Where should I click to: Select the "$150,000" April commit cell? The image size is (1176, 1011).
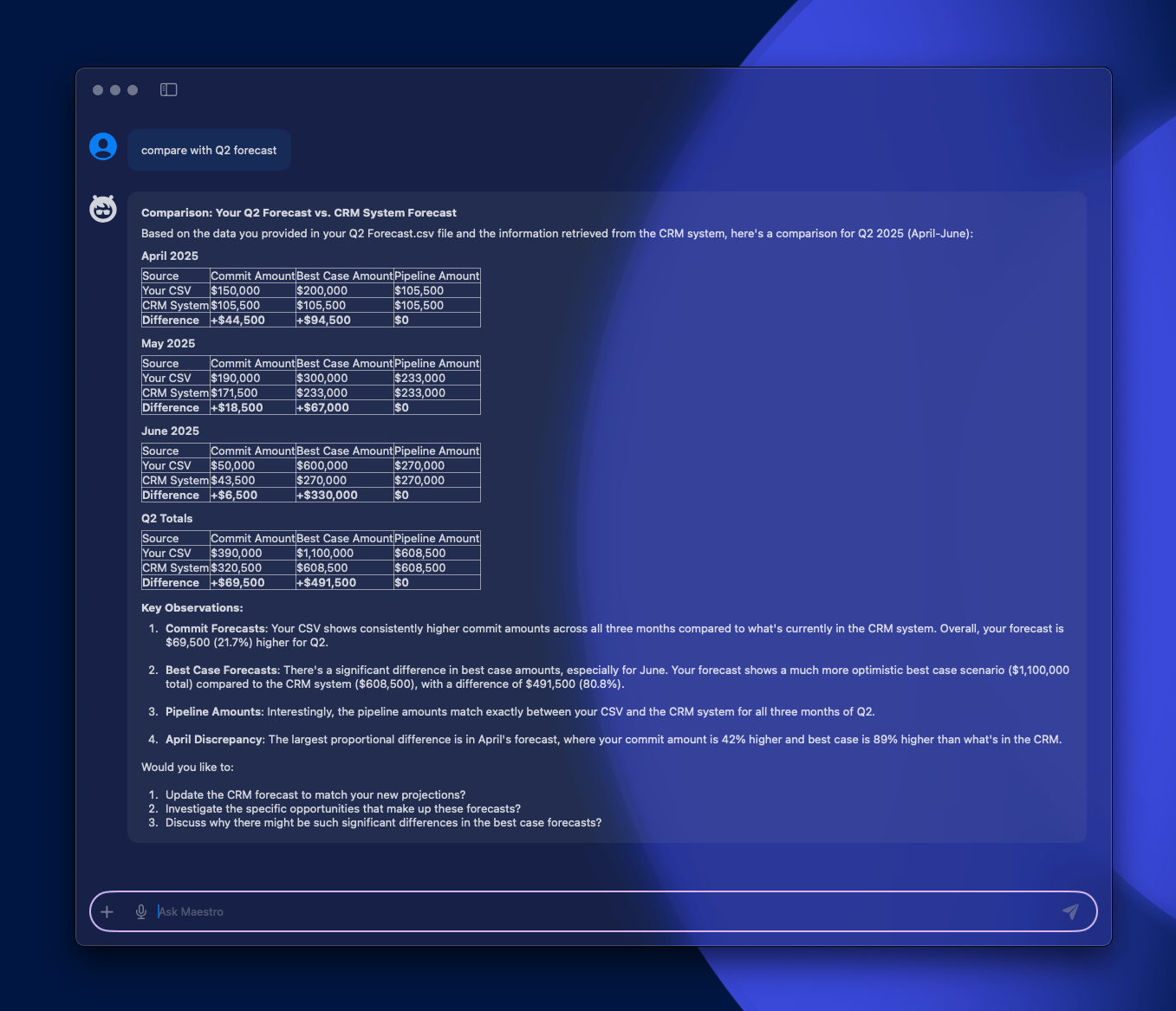coord(252,290)
